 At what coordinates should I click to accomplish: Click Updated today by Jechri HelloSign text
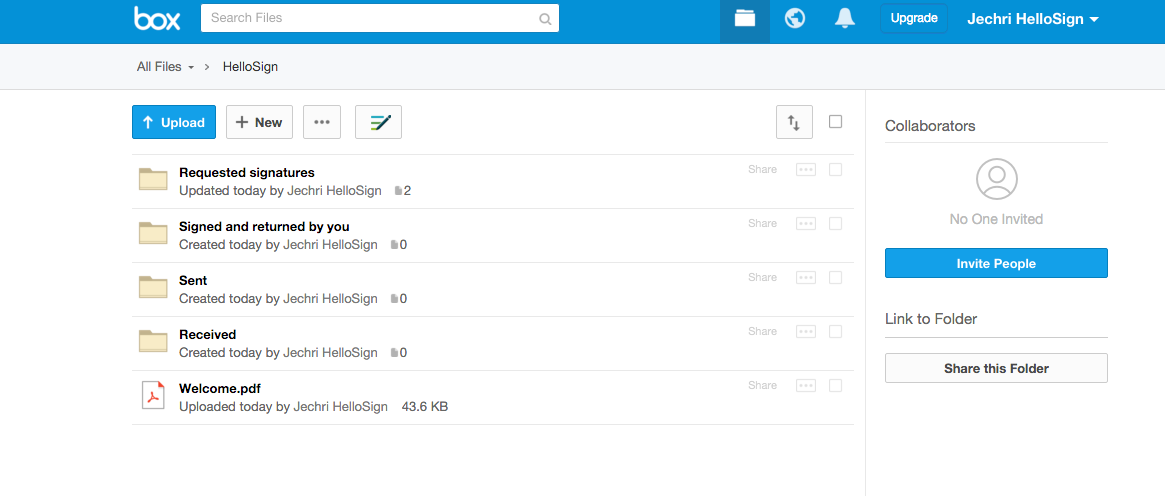tap(280, 191)
